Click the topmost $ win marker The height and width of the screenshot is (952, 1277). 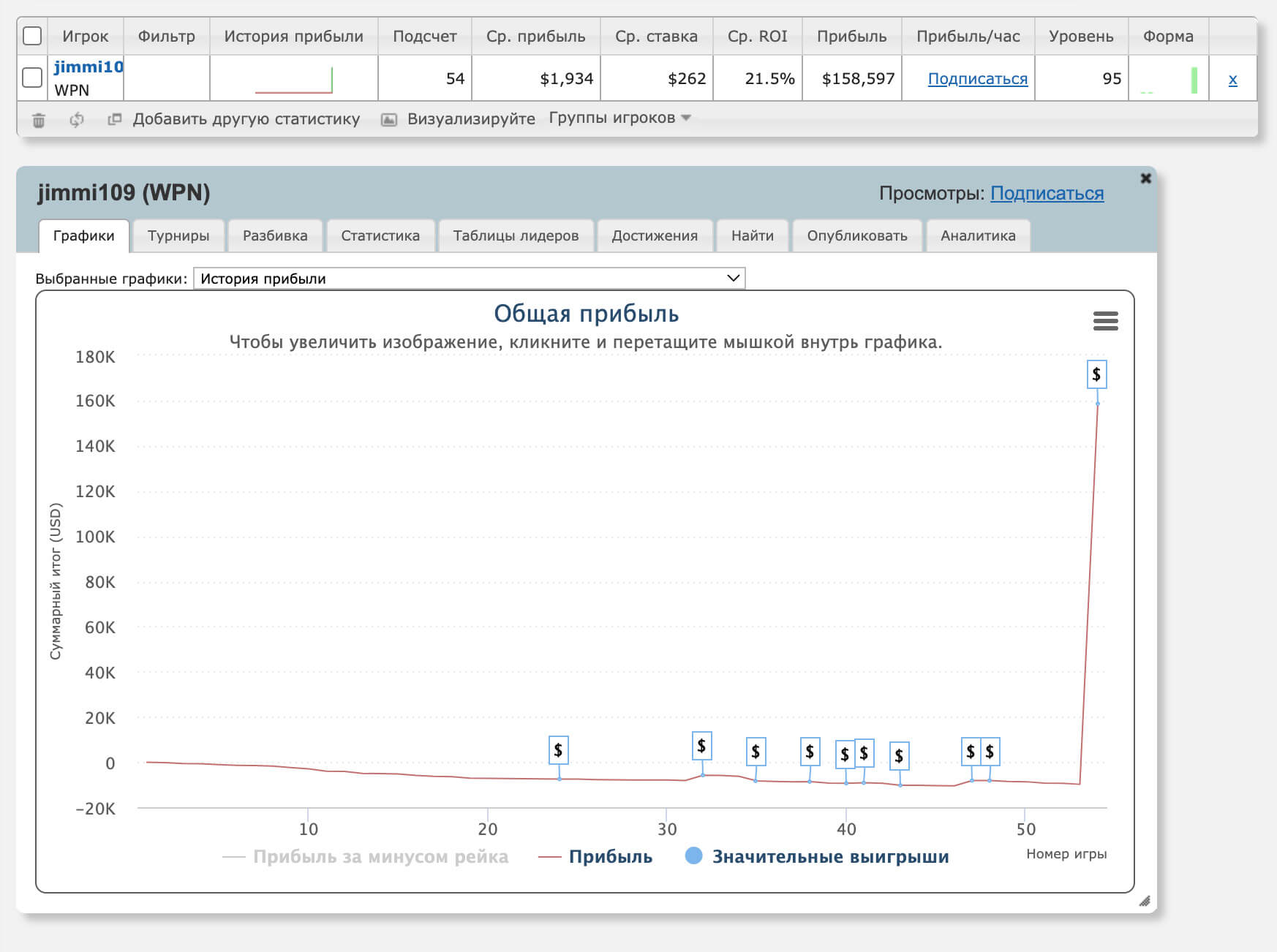pos(1096,375)
